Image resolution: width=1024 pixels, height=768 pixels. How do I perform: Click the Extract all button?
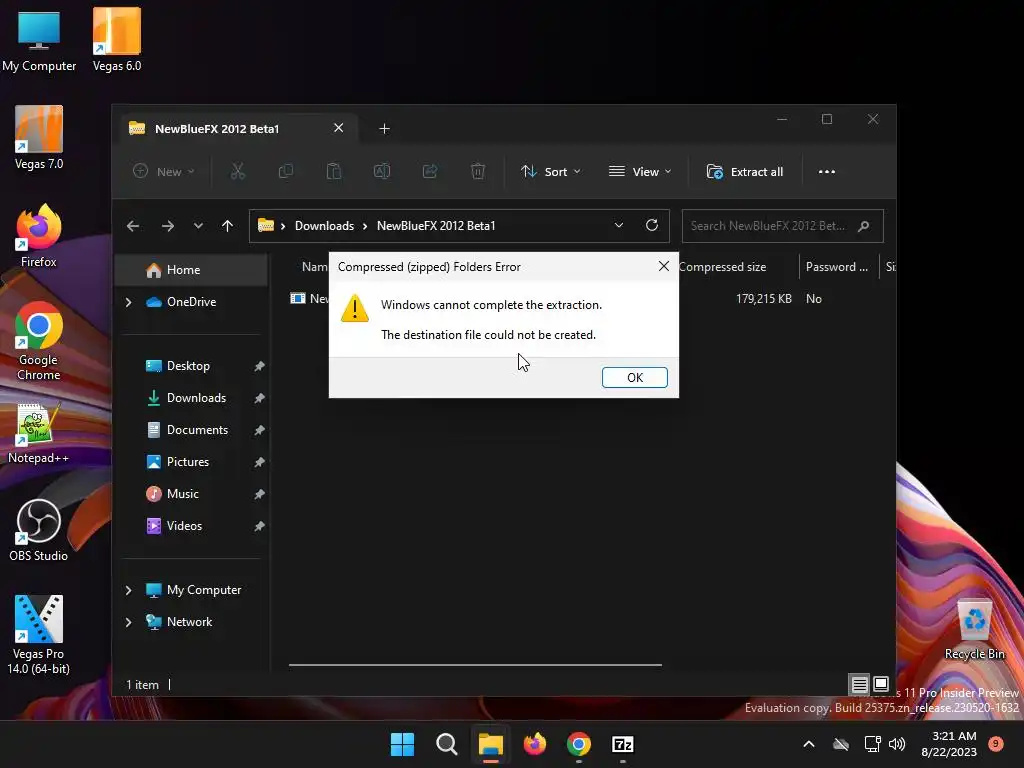(x=744, y=172)
